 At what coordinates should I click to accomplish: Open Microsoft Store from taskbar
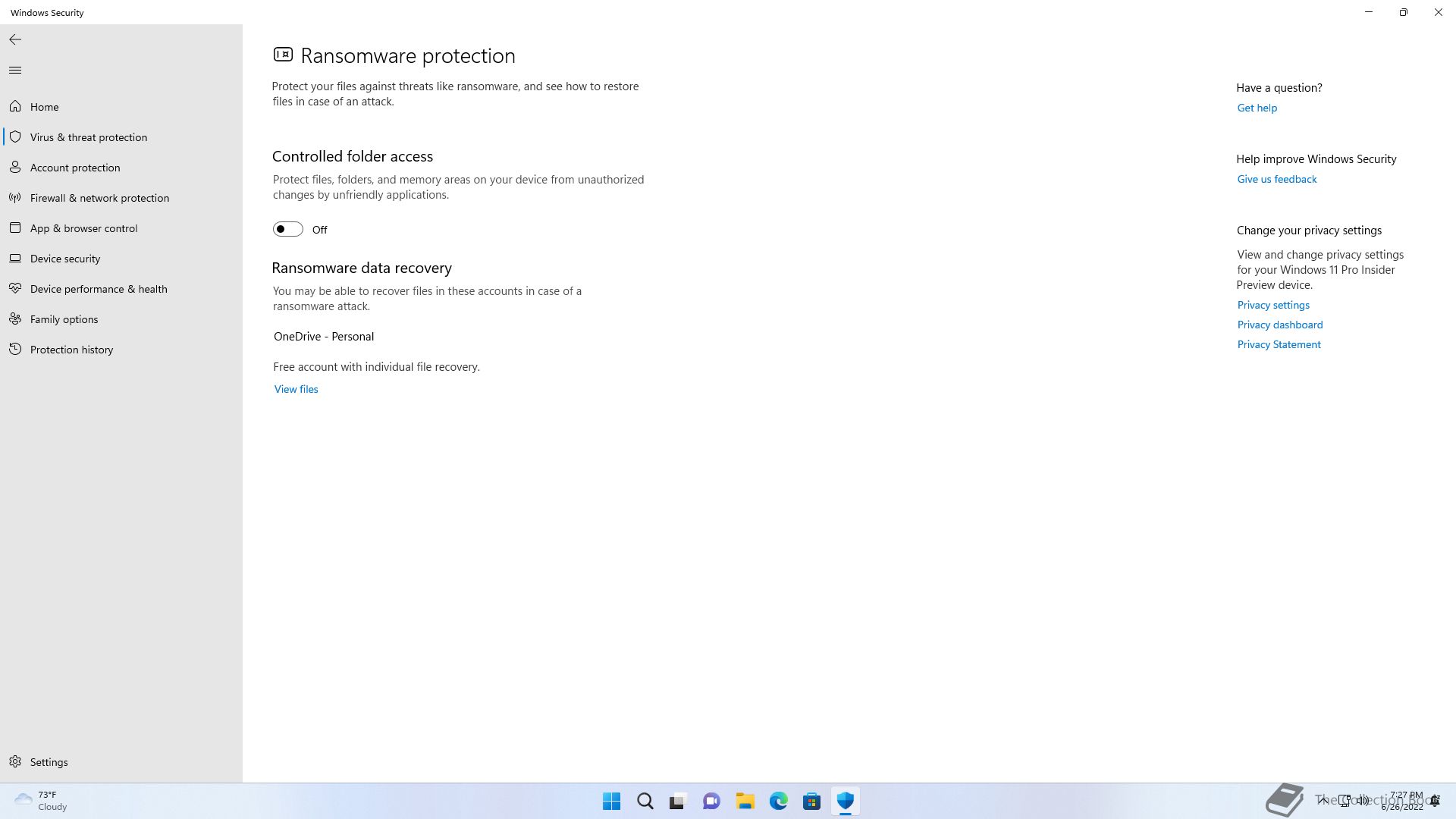coord(812,801)
